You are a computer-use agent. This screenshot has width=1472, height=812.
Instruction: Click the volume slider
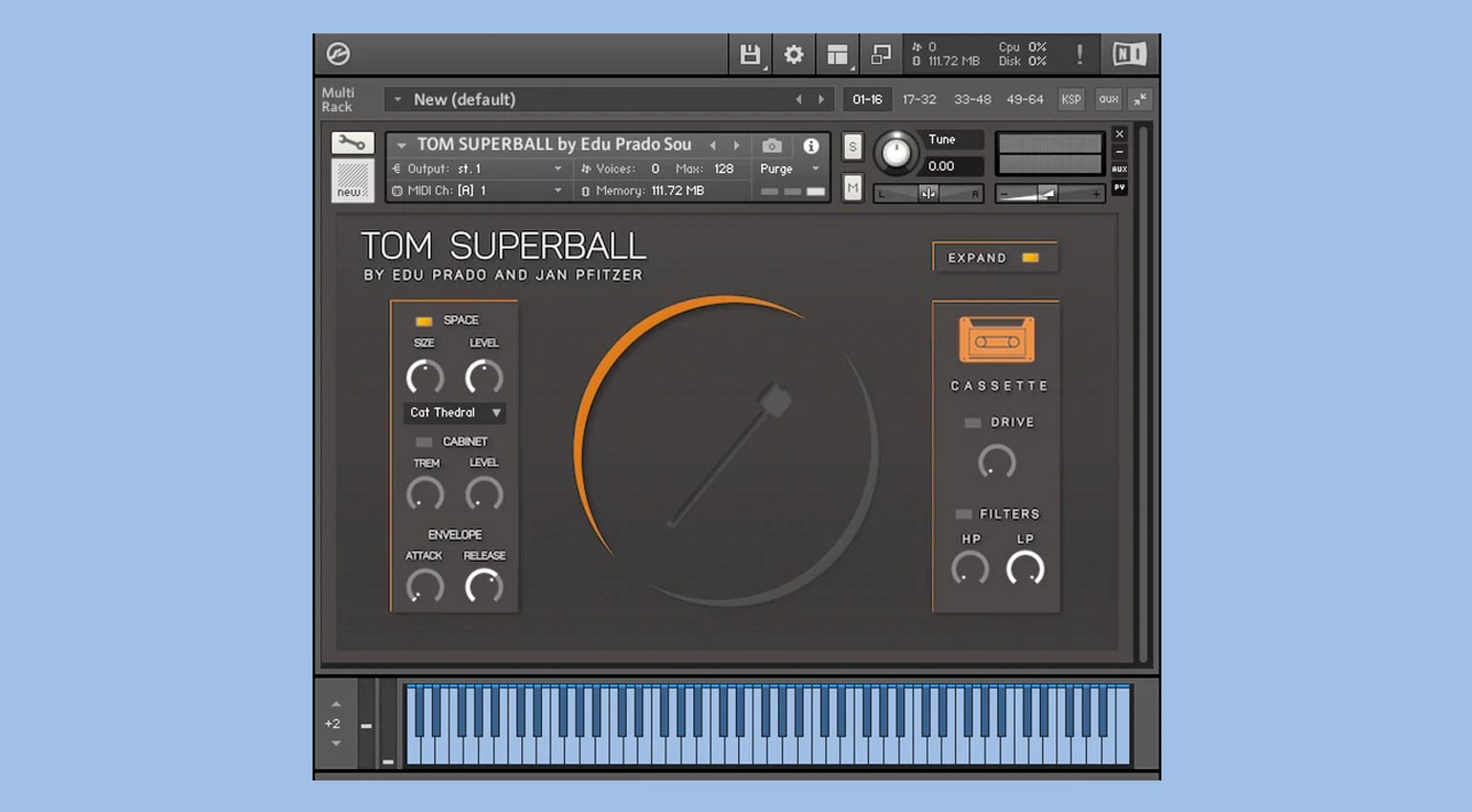[x=1050, y=194]
